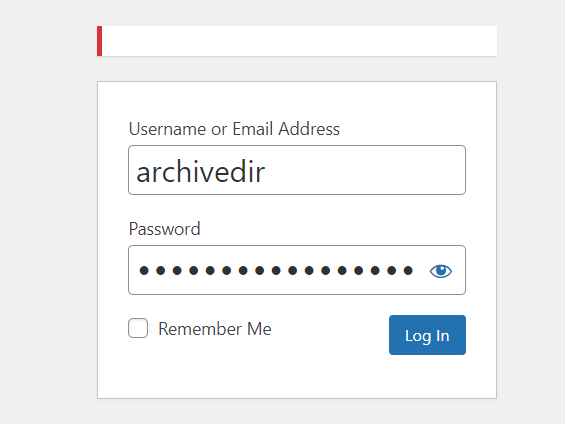Enable the Remember Me checkbox

(x=138, y=328)
